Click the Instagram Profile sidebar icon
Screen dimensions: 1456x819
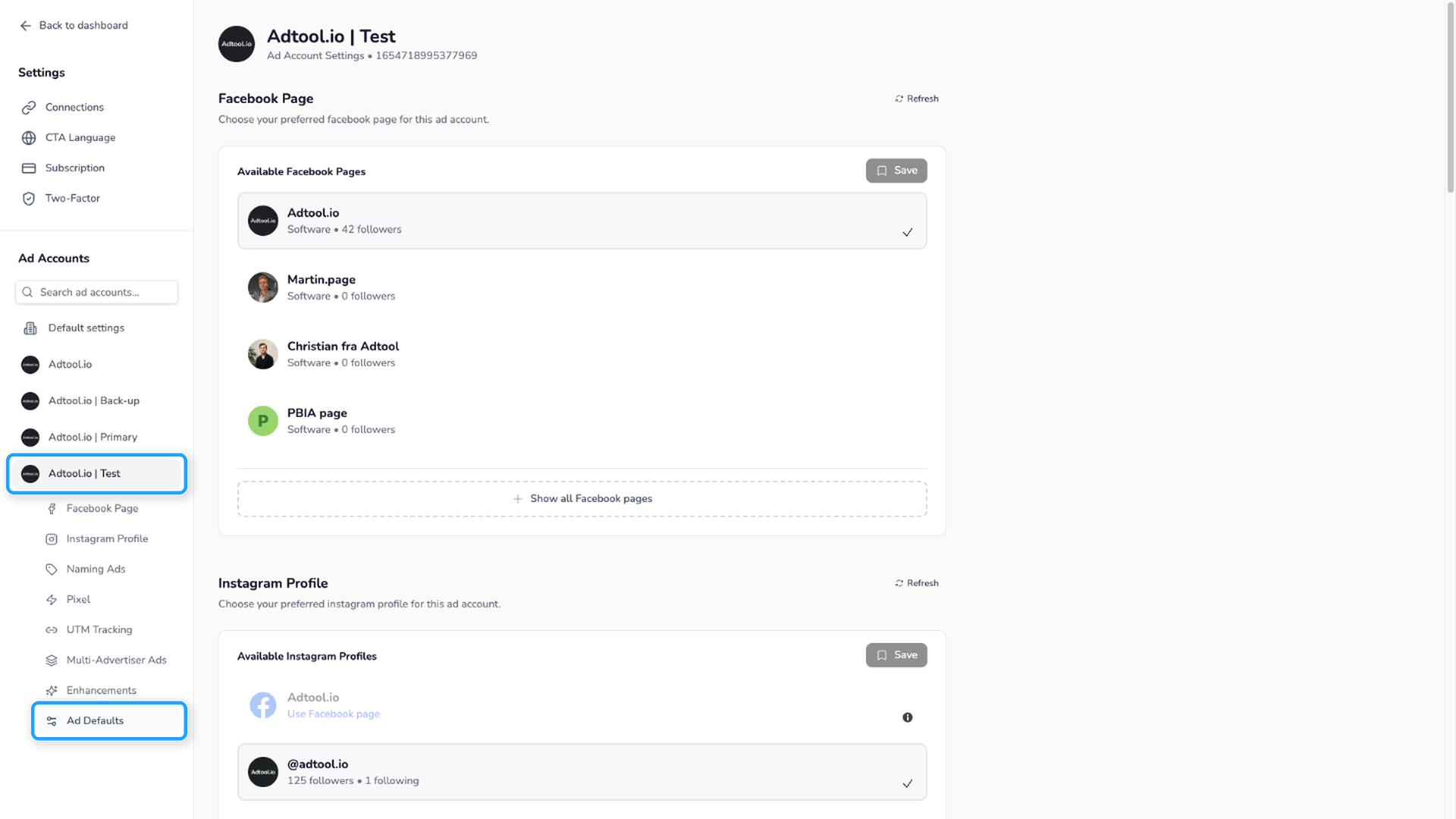(52, 539)
